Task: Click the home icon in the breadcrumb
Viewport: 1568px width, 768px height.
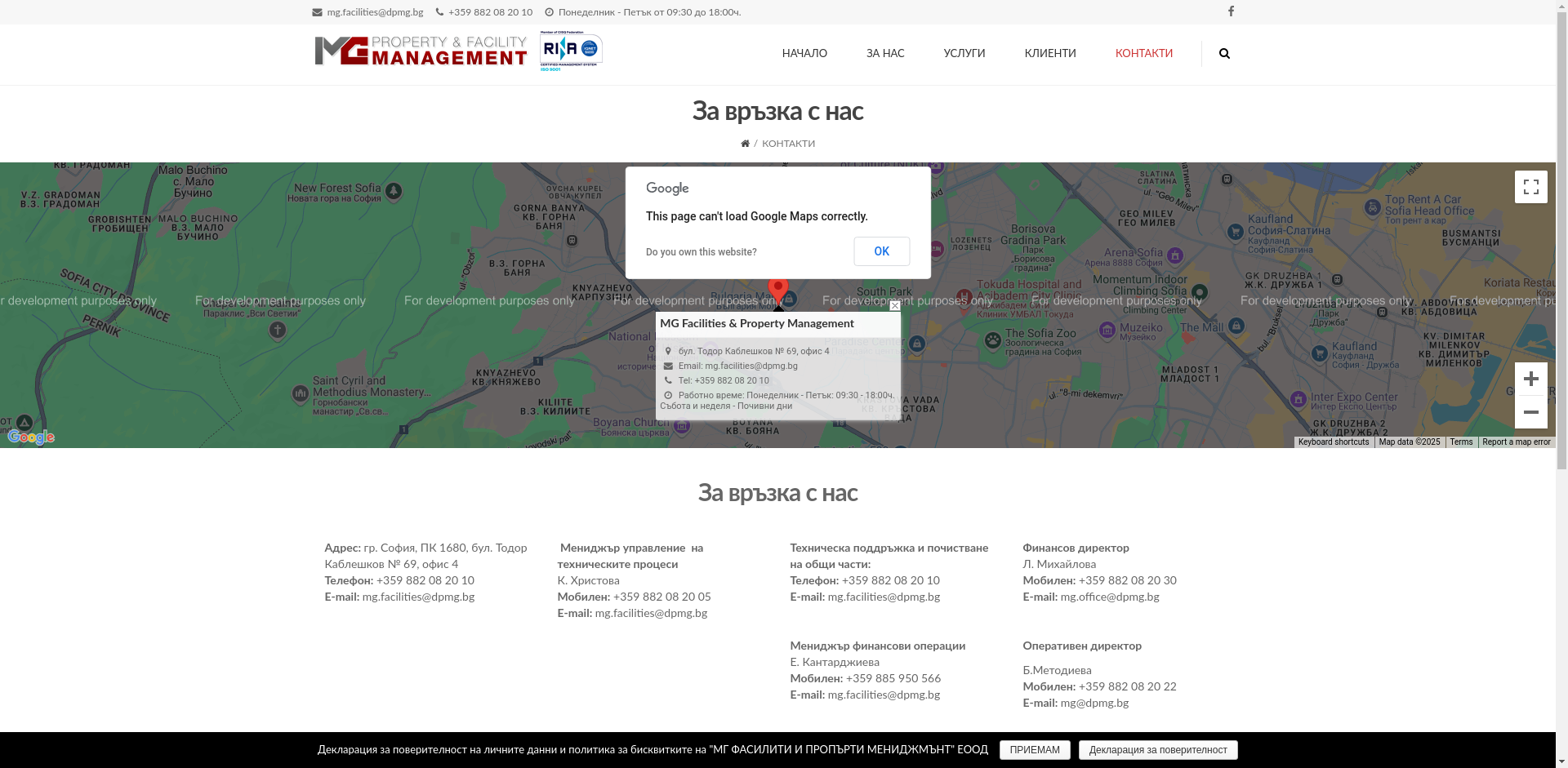Action: tap(744, 143)
